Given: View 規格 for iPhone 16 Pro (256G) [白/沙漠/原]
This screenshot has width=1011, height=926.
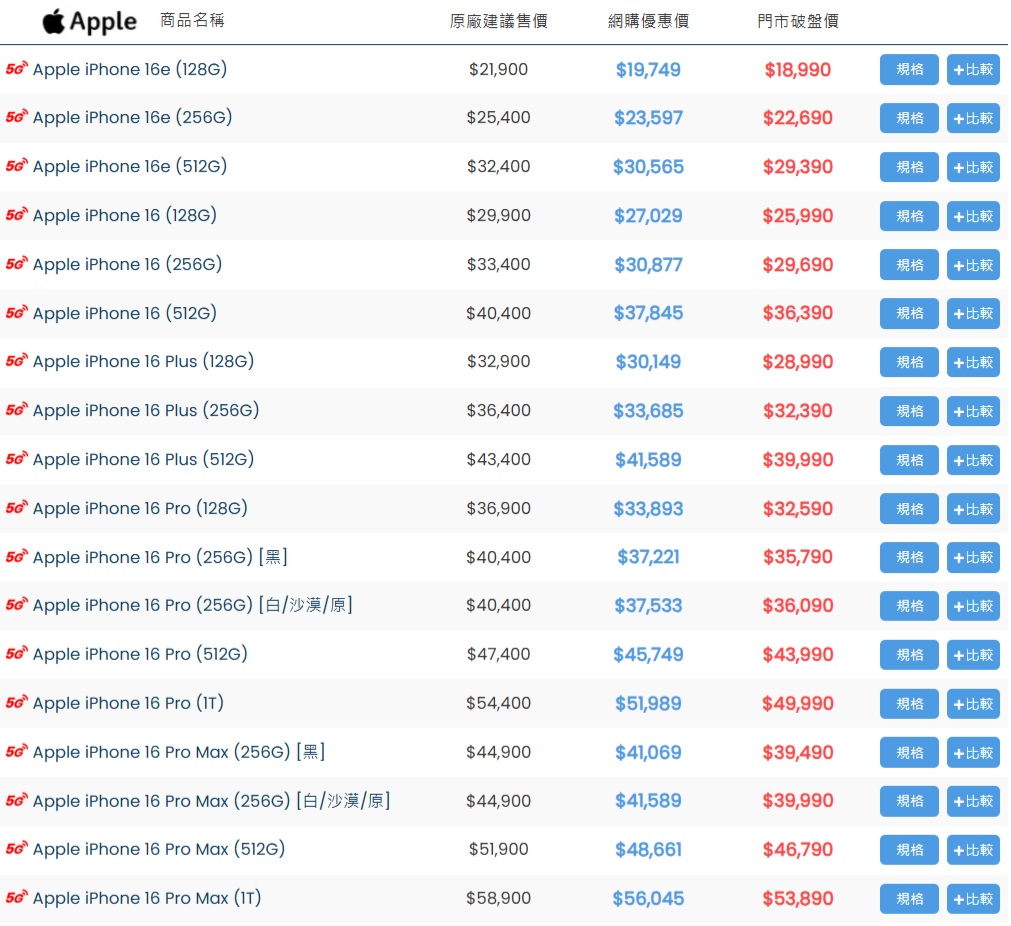Looking at the screenshot, I should coord(908,606).
